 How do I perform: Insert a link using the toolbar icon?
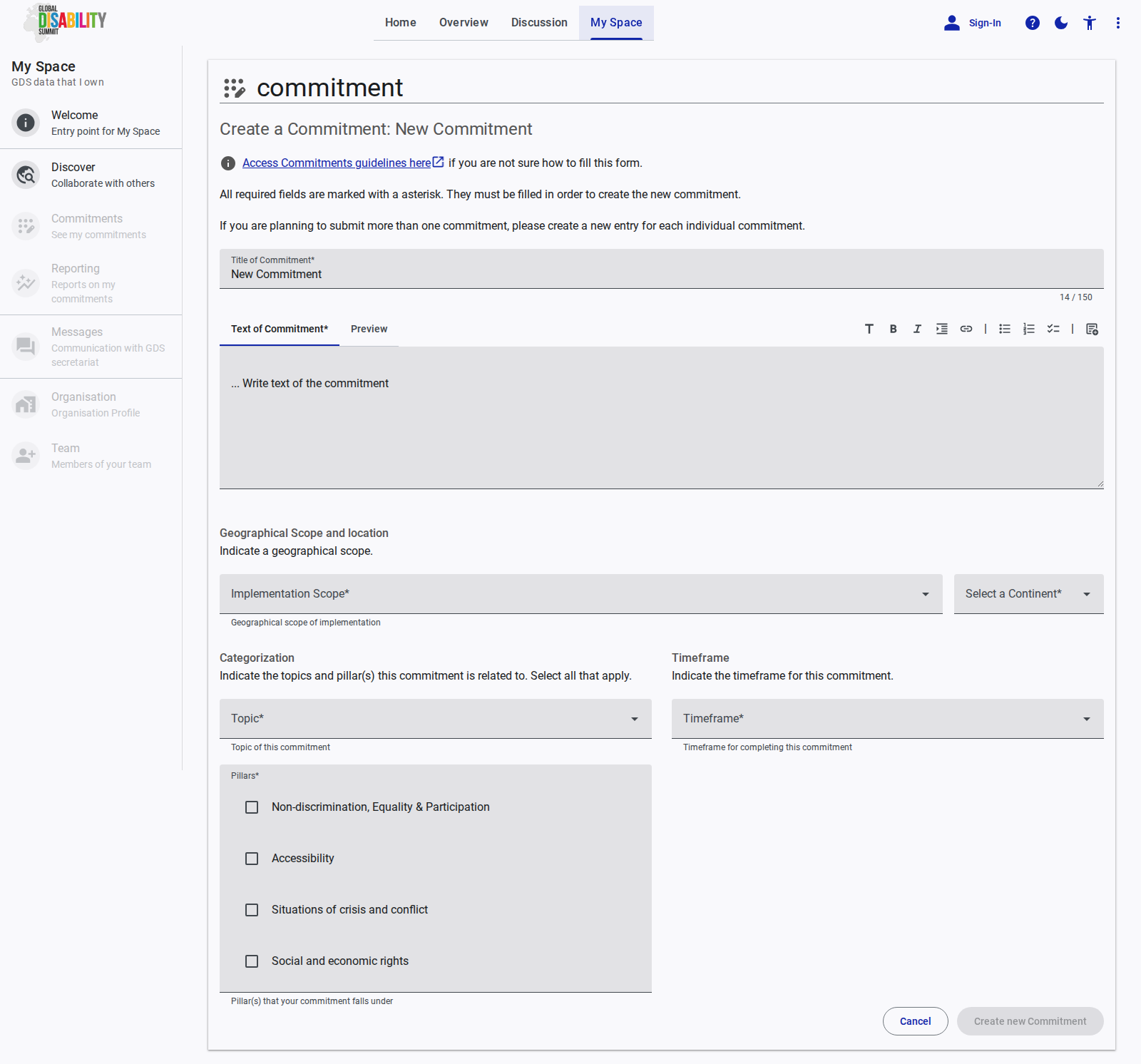click(966, 329)
